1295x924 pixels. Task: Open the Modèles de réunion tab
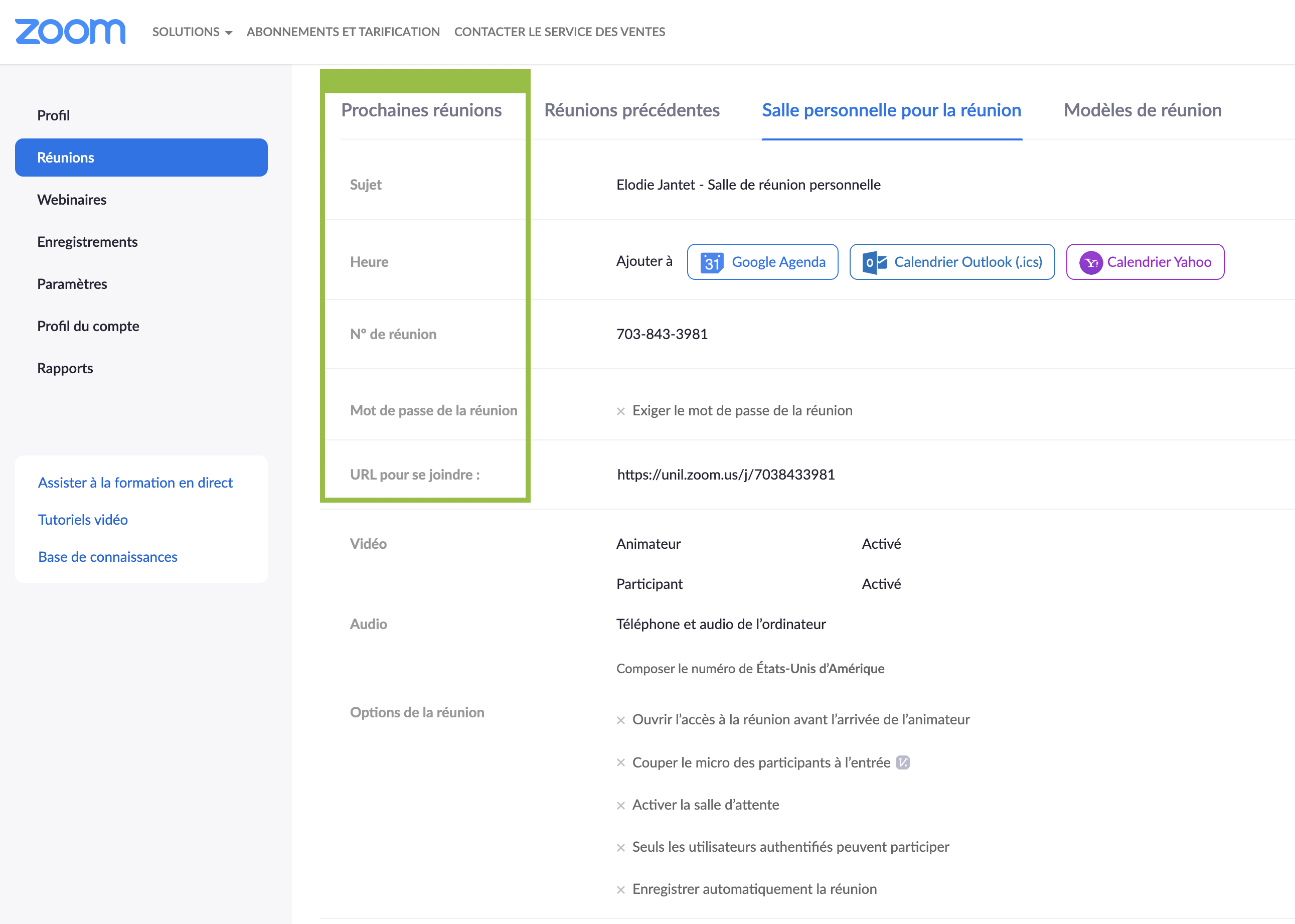[1142, 110]
